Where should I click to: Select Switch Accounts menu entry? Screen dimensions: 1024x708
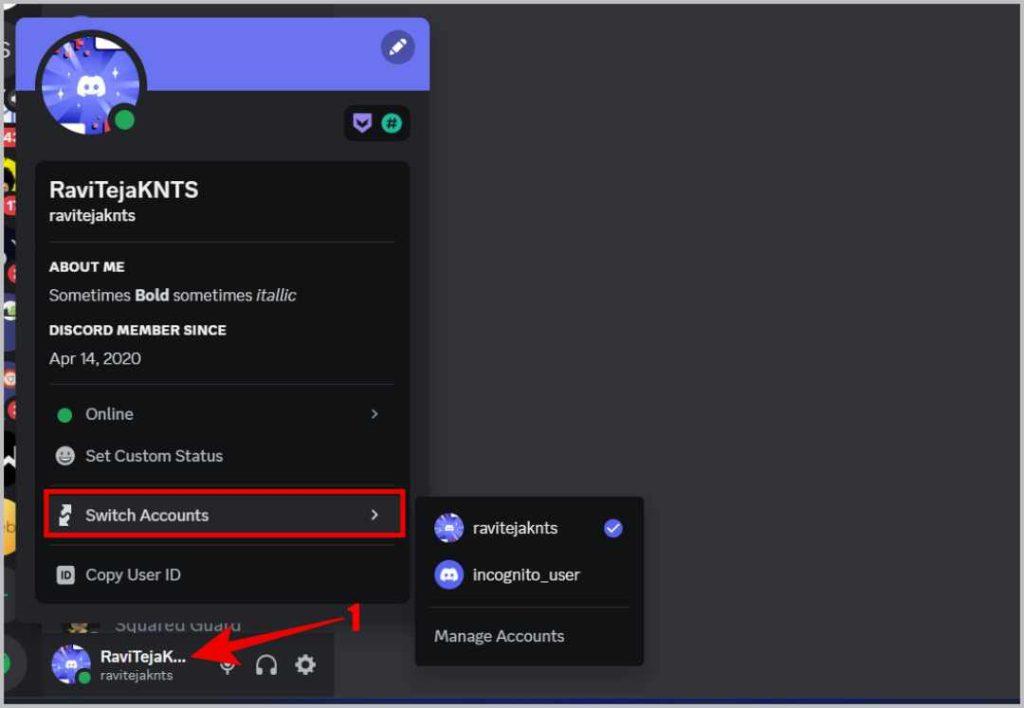(224, 515)
